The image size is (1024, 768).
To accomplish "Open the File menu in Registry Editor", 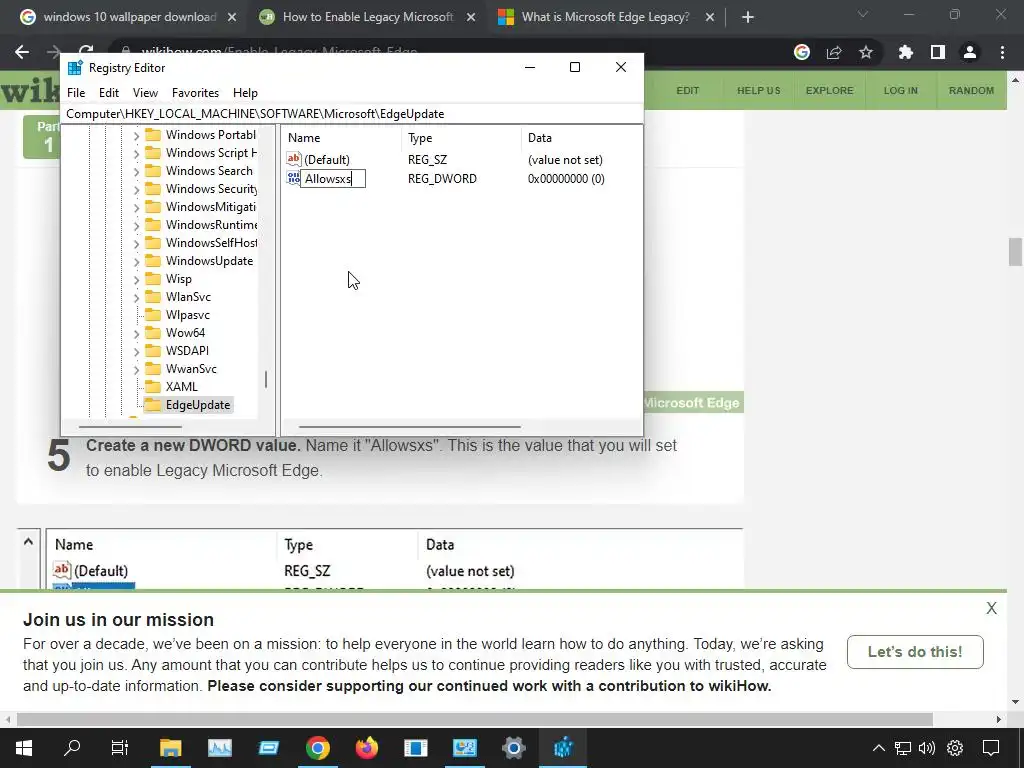I will click(76, 93).
